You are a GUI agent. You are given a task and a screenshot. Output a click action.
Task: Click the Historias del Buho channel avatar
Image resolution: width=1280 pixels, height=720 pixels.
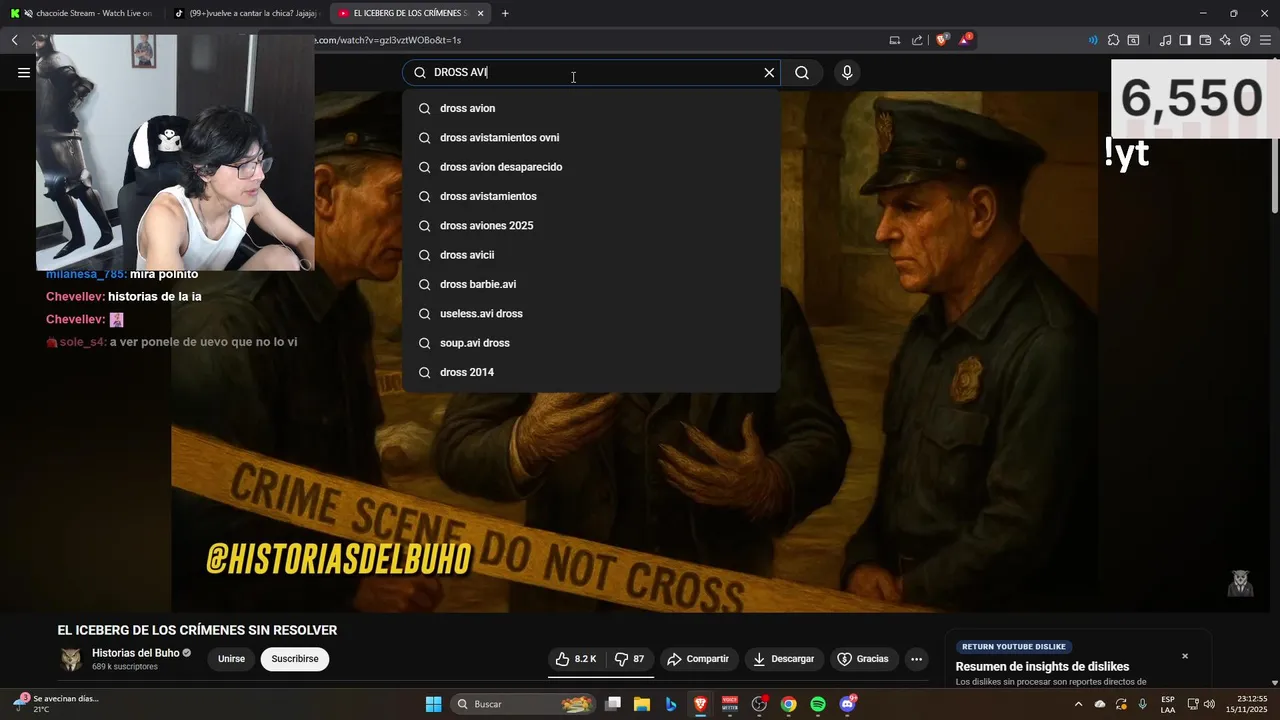click(x=71, y=659)
